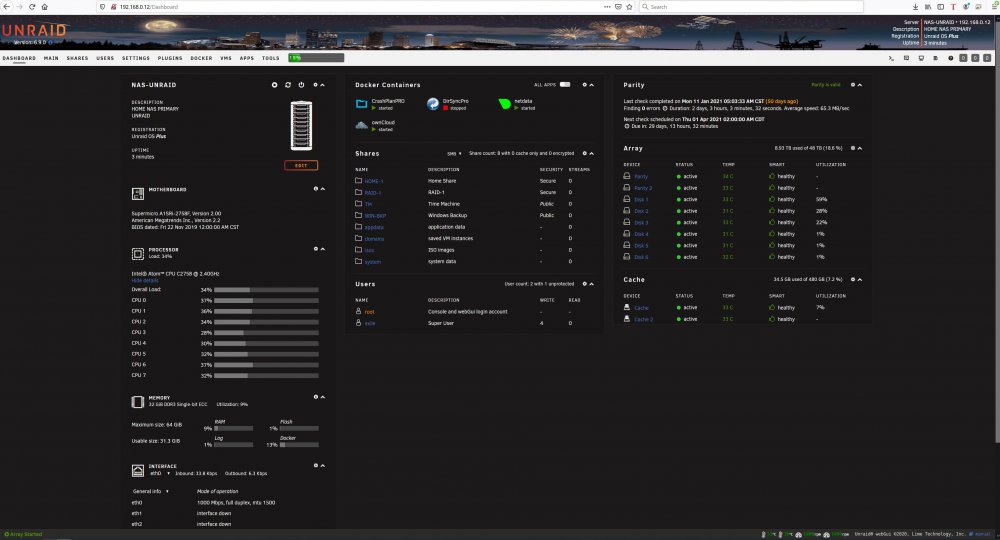Collapse the Array panel

click(x=860, y=149)
